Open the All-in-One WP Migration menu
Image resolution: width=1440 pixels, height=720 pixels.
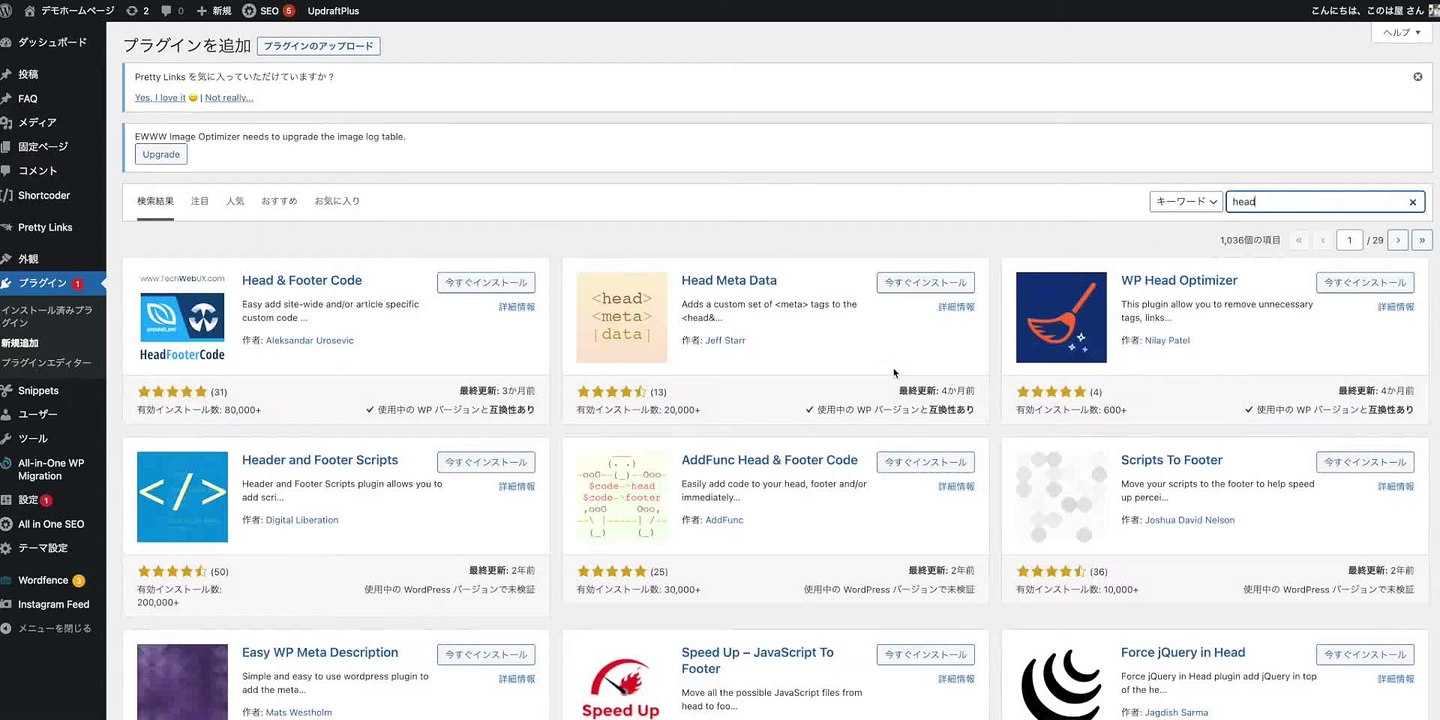pos(53,469)
